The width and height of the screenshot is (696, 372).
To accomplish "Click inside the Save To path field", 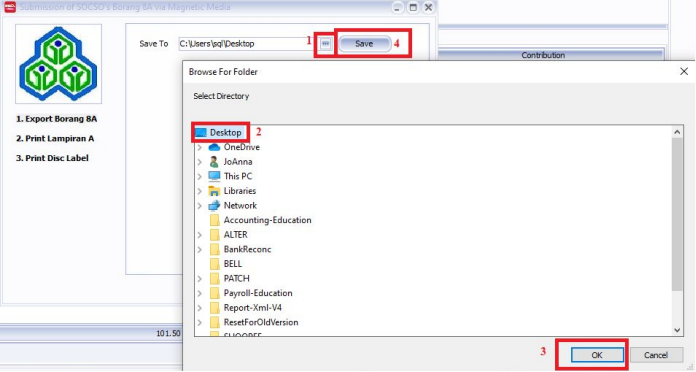I will pyautogui.click(x=245, y=44).
